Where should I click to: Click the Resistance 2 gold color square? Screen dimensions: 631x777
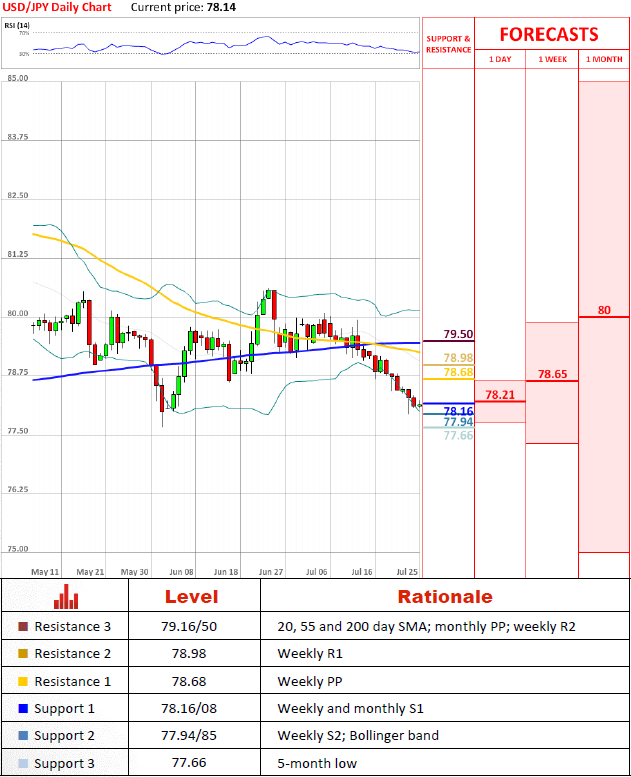pos(23,654)
